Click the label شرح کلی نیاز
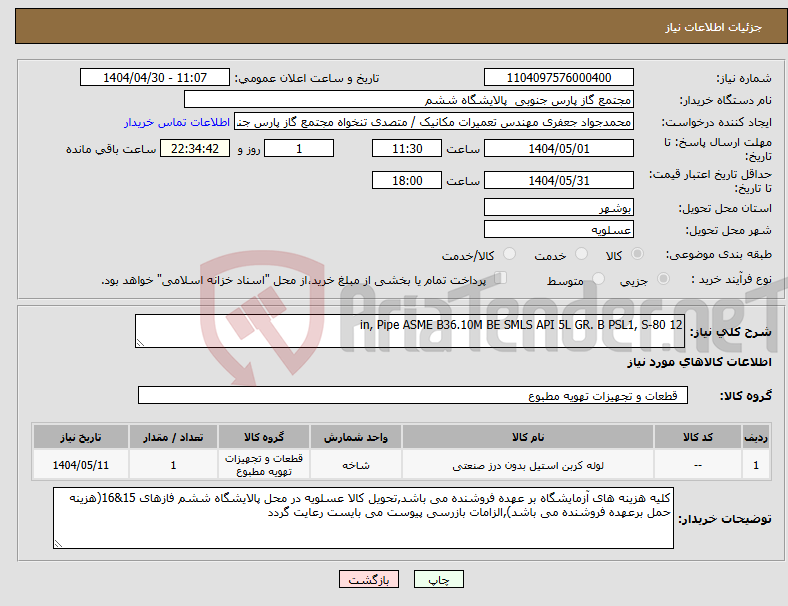 coord(730,332)
